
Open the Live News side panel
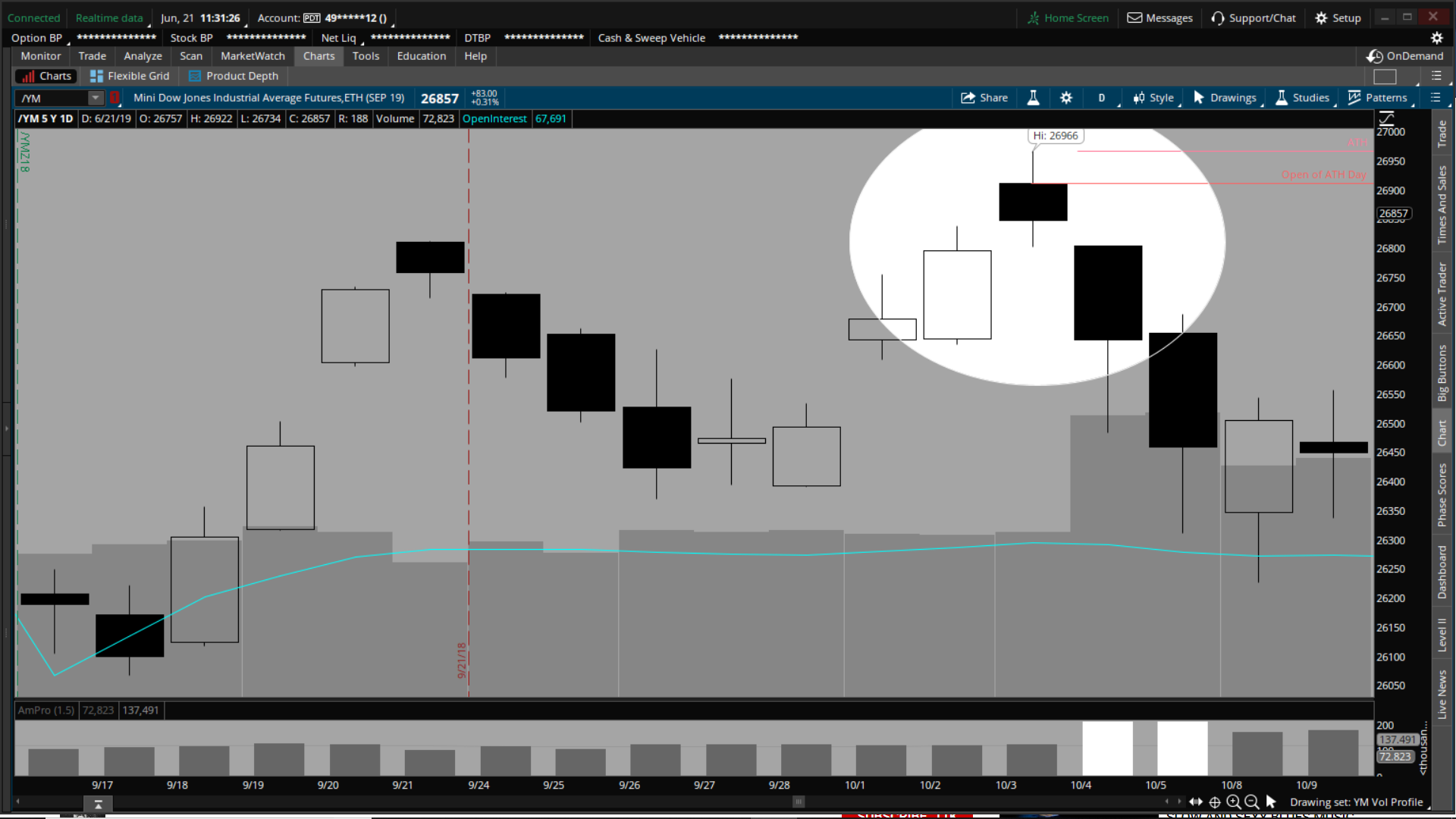click(1442, 694)
